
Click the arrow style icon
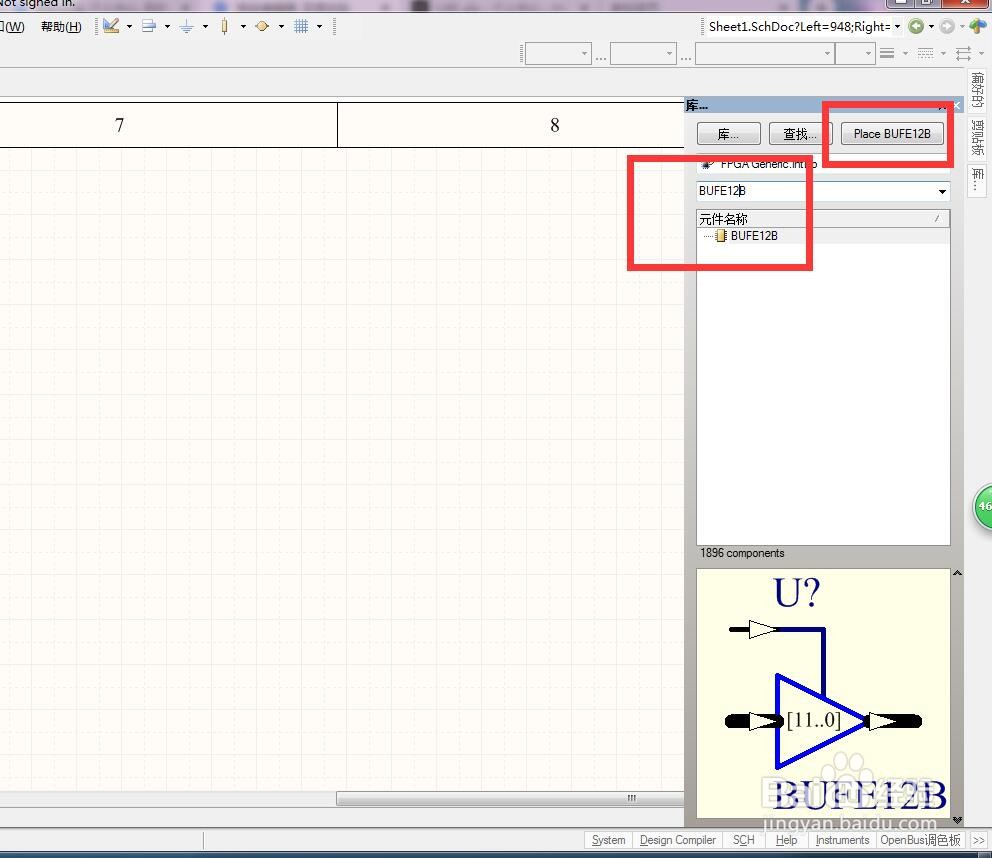964,53
